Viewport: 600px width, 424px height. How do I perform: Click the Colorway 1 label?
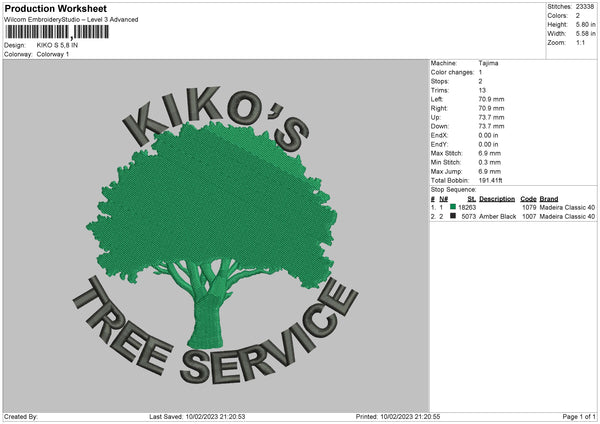click(53, 53)
